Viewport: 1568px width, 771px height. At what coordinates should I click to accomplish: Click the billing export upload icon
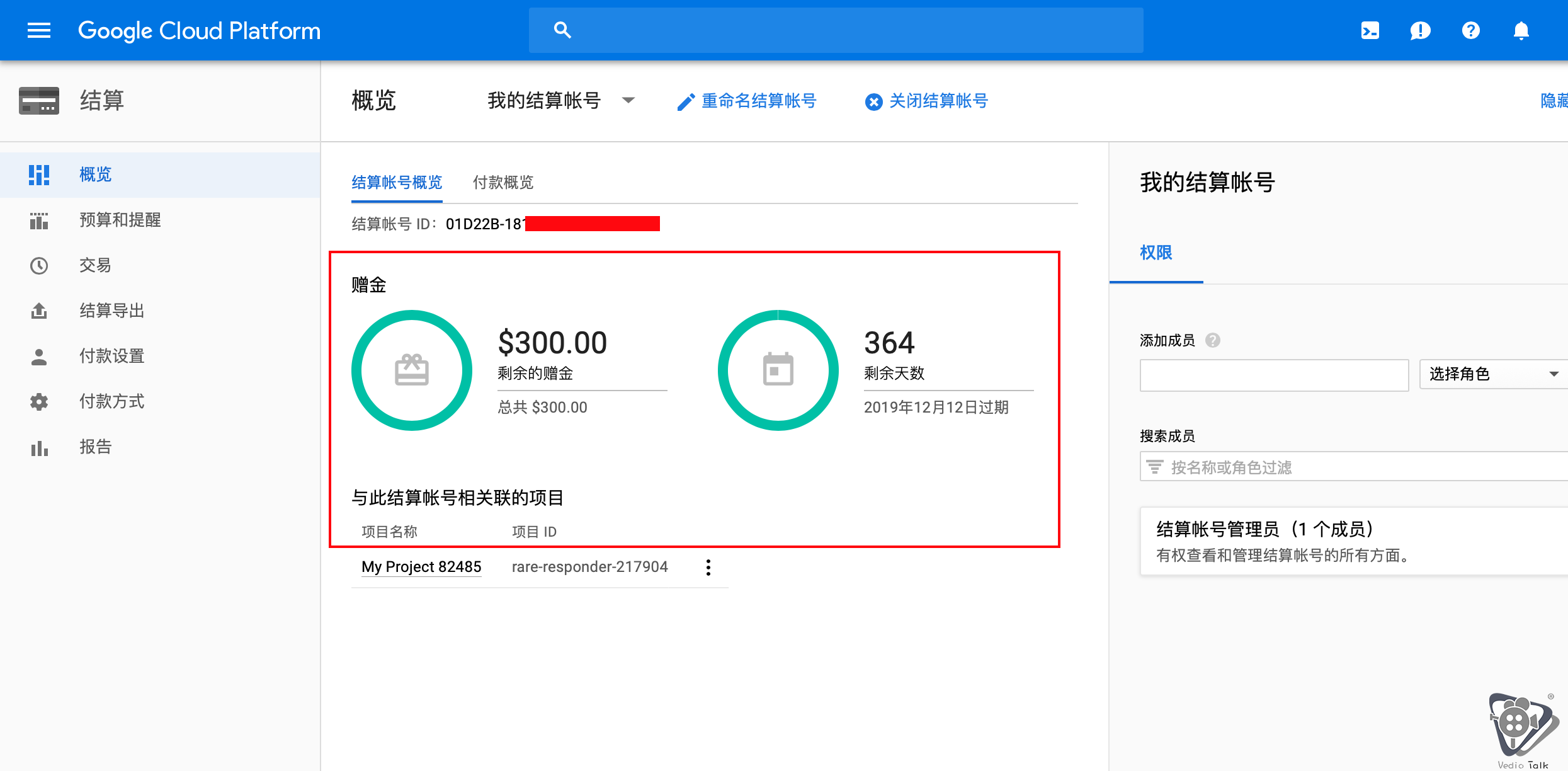click(39, 311)
